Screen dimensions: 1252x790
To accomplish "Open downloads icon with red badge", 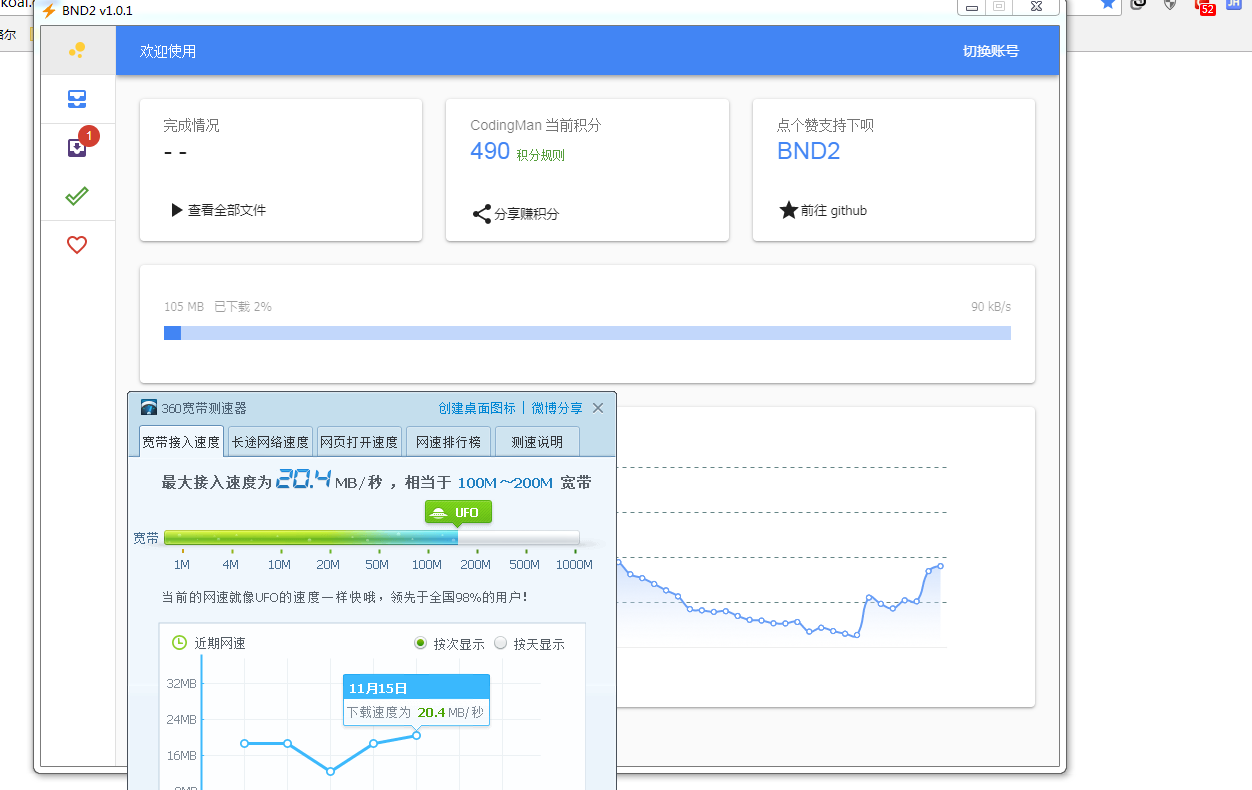I will pos(77,148).
